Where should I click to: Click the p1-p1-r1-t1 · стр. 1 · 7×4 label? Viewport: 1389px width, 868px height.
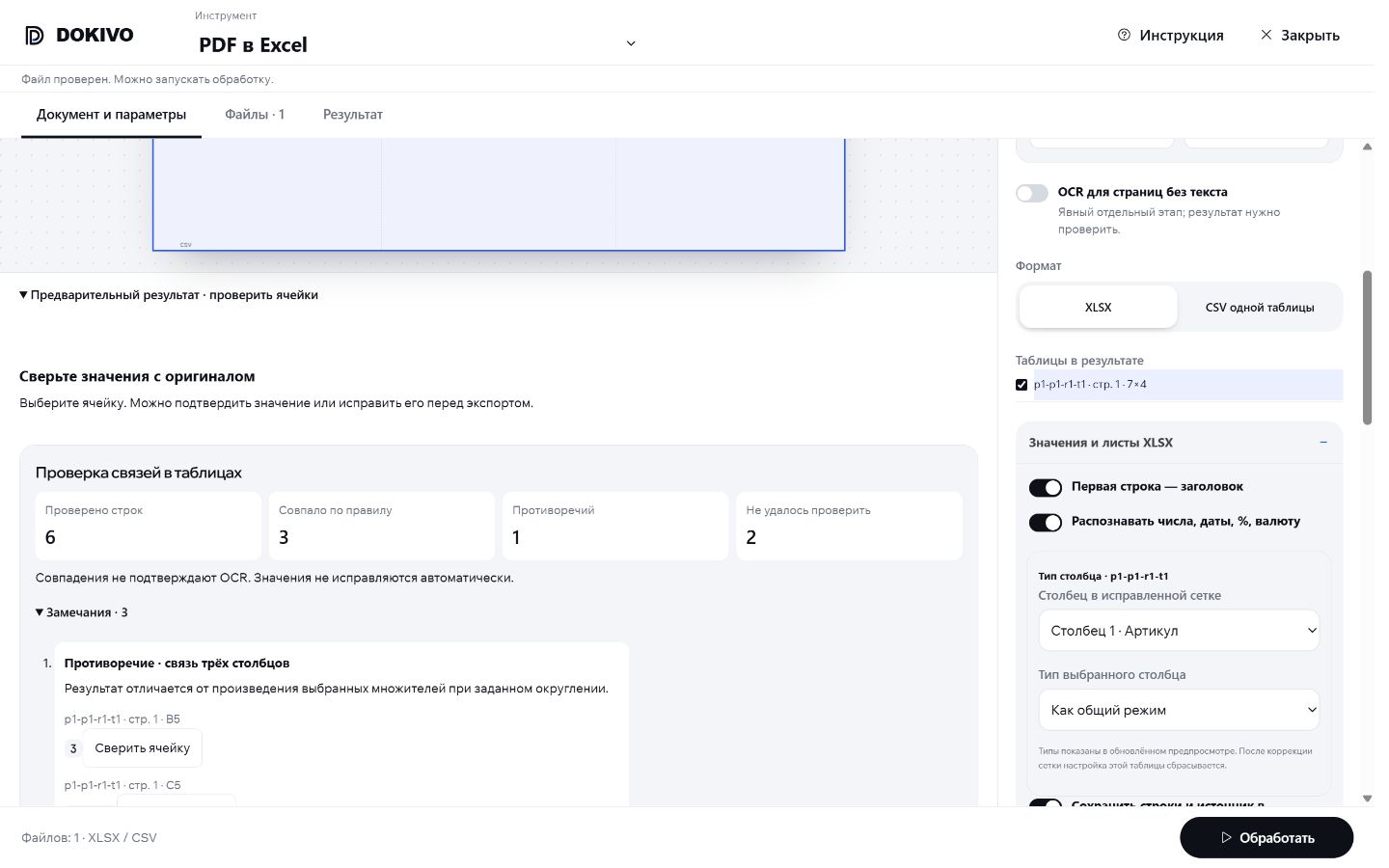[1090, 385]
